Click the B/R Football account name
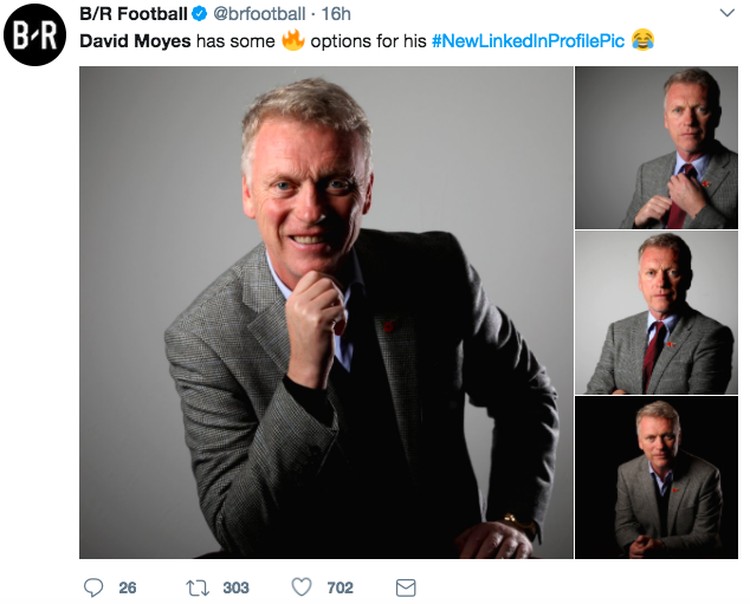The width and height of the screenshot is (750, 604). click(133, 14)
